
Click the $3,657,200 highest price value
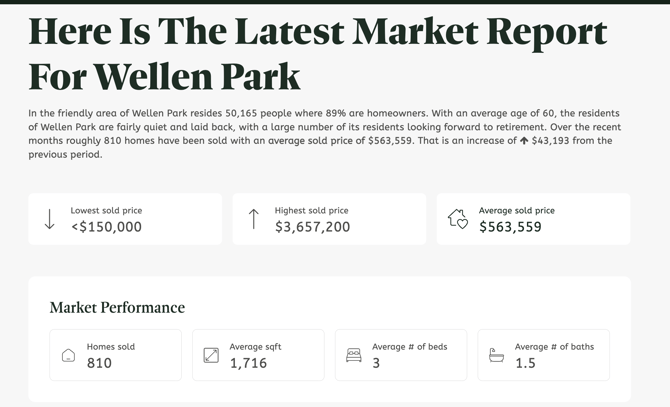pyautogui.click(x=312, y=227)
